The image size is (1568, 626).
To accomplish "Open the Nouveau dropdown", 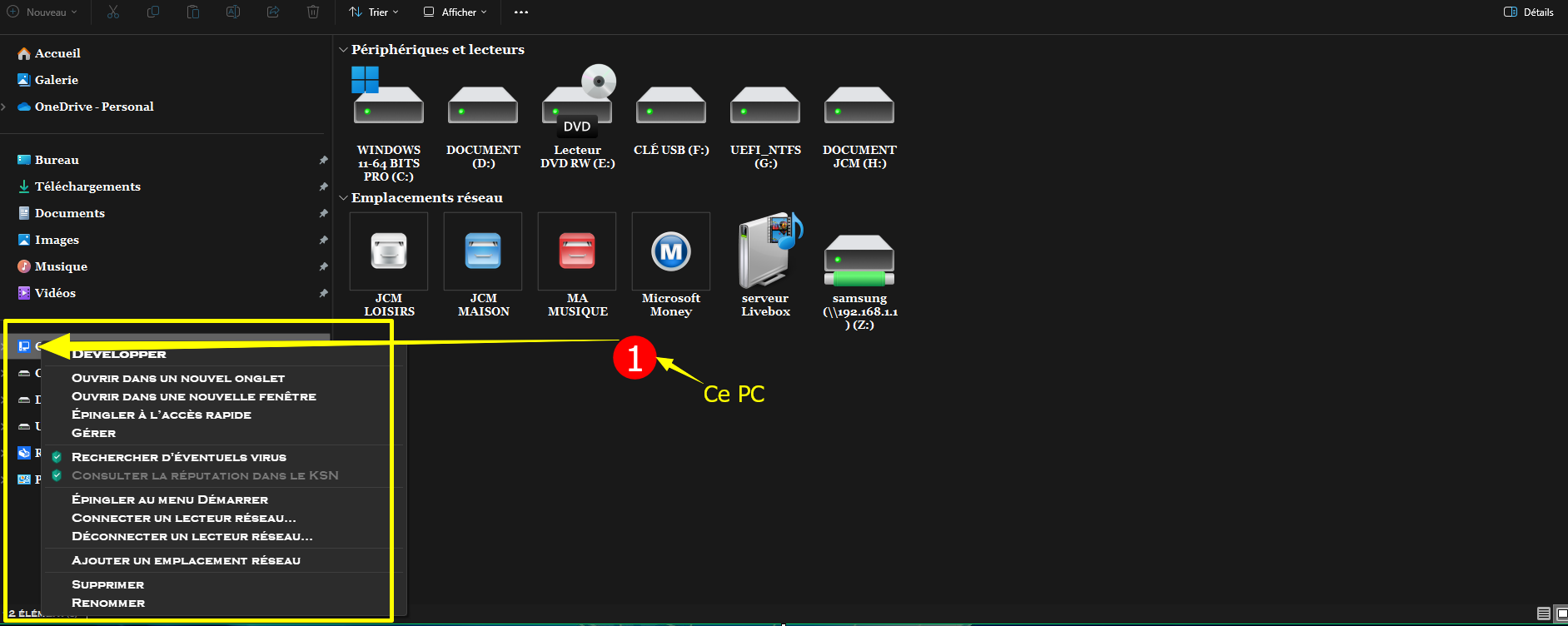I will (42, 12).
